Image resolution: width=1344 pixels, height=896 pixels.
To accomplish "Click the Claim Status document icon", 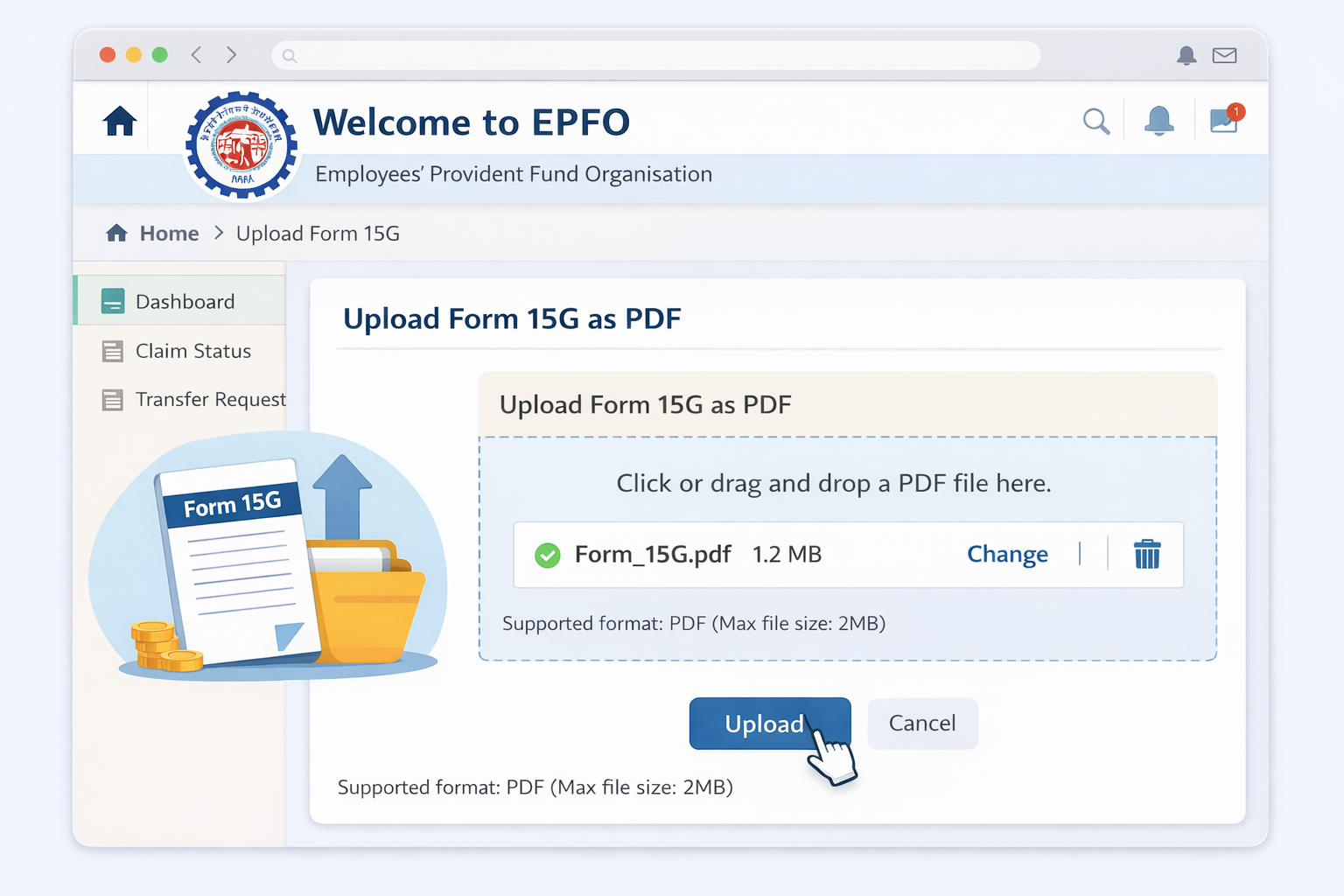I will (x=113, y=351).
